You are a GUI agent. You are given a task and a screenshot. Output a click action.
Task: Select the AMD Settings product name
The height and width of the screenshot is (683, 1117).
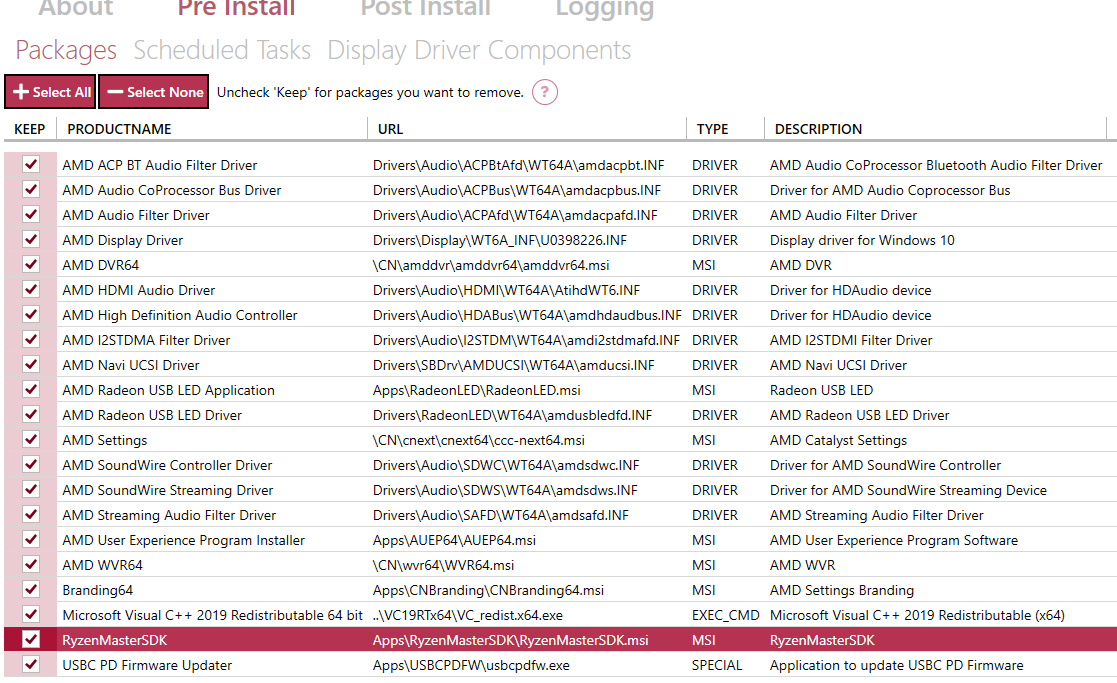click(105, 440)
